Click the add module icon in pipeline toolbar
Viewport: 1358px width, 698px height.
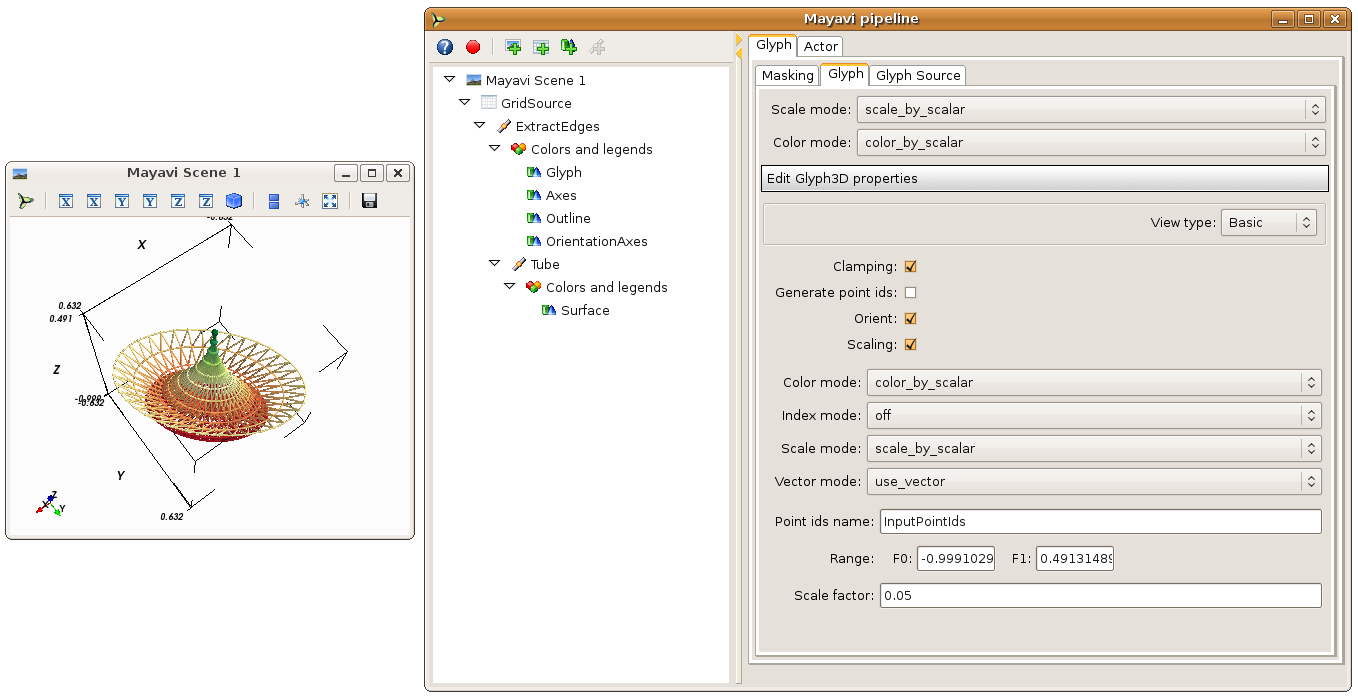(x=569, y=47)
